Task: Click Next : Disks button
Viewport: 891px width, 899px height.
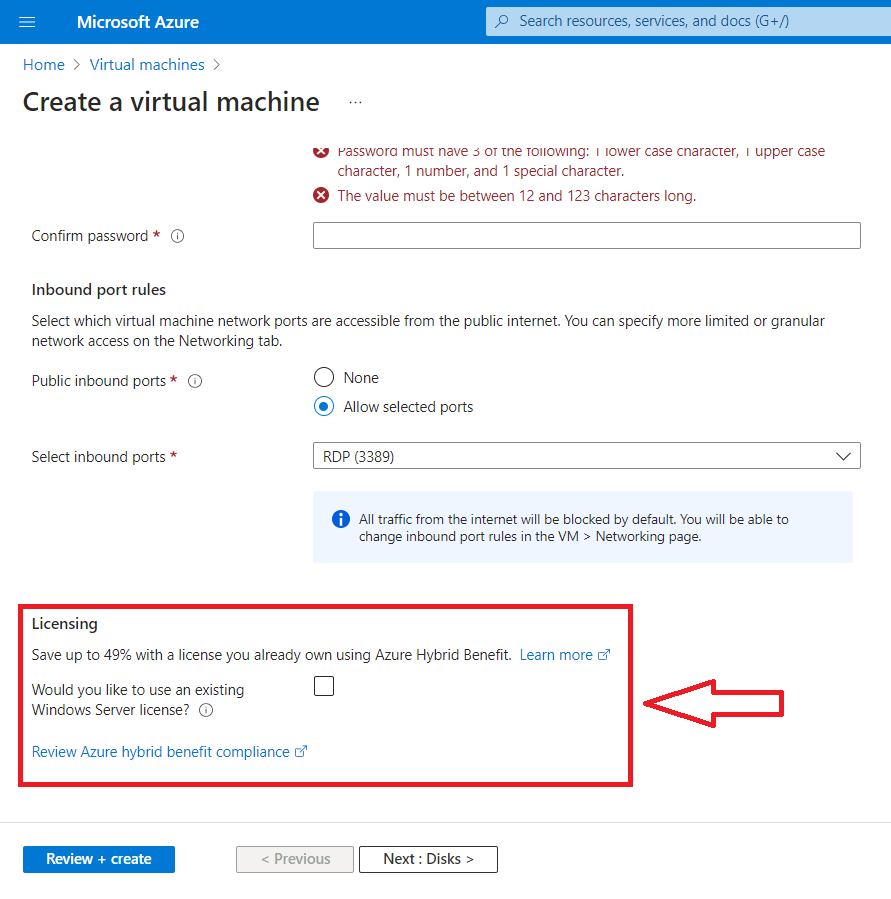Action: [x=427, y=859]
